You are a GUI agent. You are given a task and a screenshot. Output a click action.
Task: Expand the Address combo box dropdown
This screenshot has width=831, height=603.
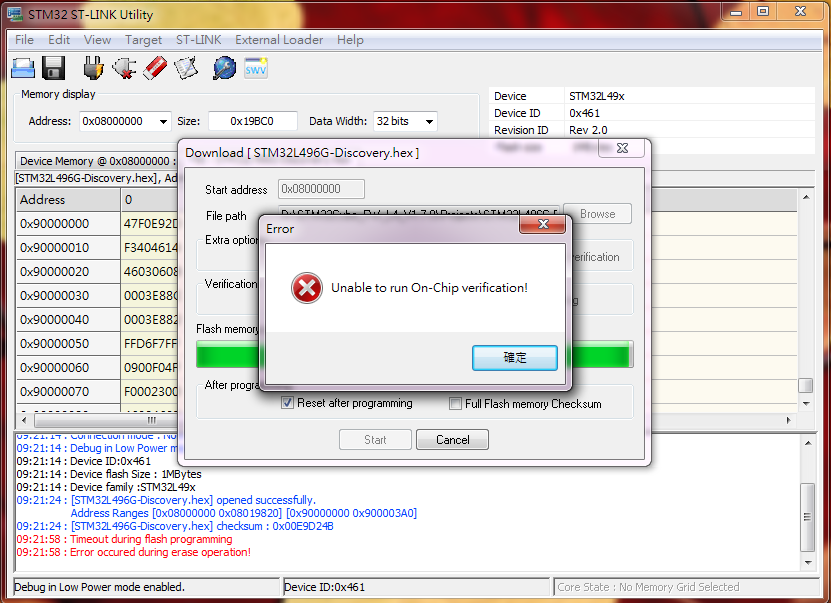tap(163, 121)
